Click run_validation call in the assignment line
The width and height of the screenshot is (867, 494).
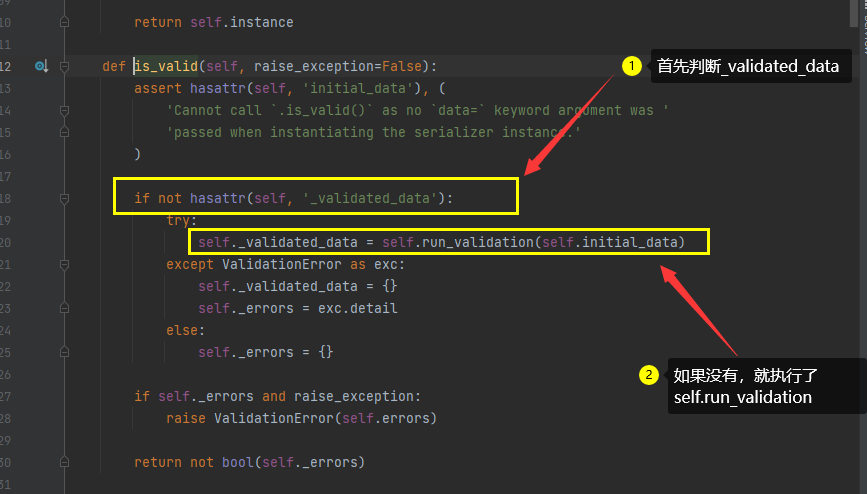coord(478,242)
